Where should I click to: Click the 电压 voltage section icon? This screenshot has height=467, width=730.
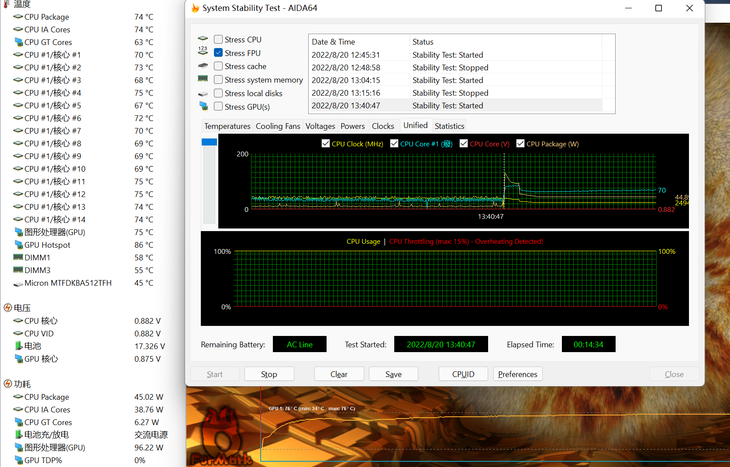click(x=7, y=308)
